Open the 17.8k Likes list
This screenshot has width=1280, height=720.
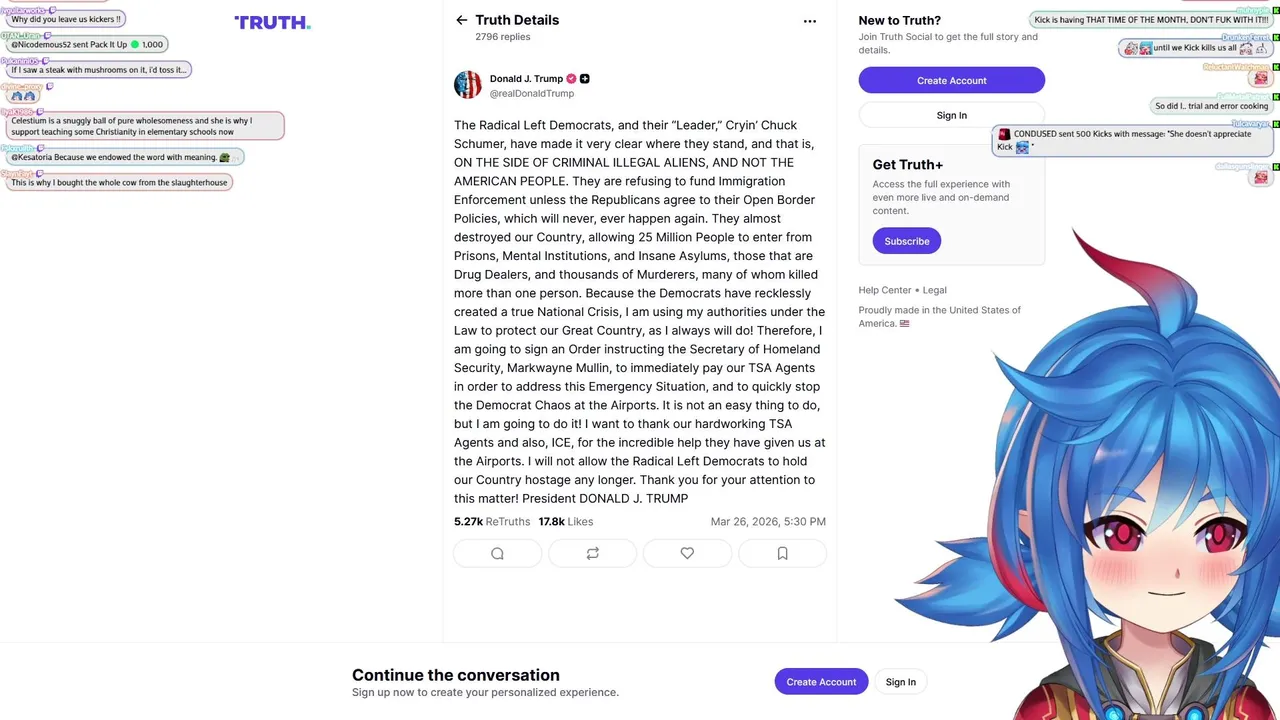pyautogui.click(x=566, y=522)
